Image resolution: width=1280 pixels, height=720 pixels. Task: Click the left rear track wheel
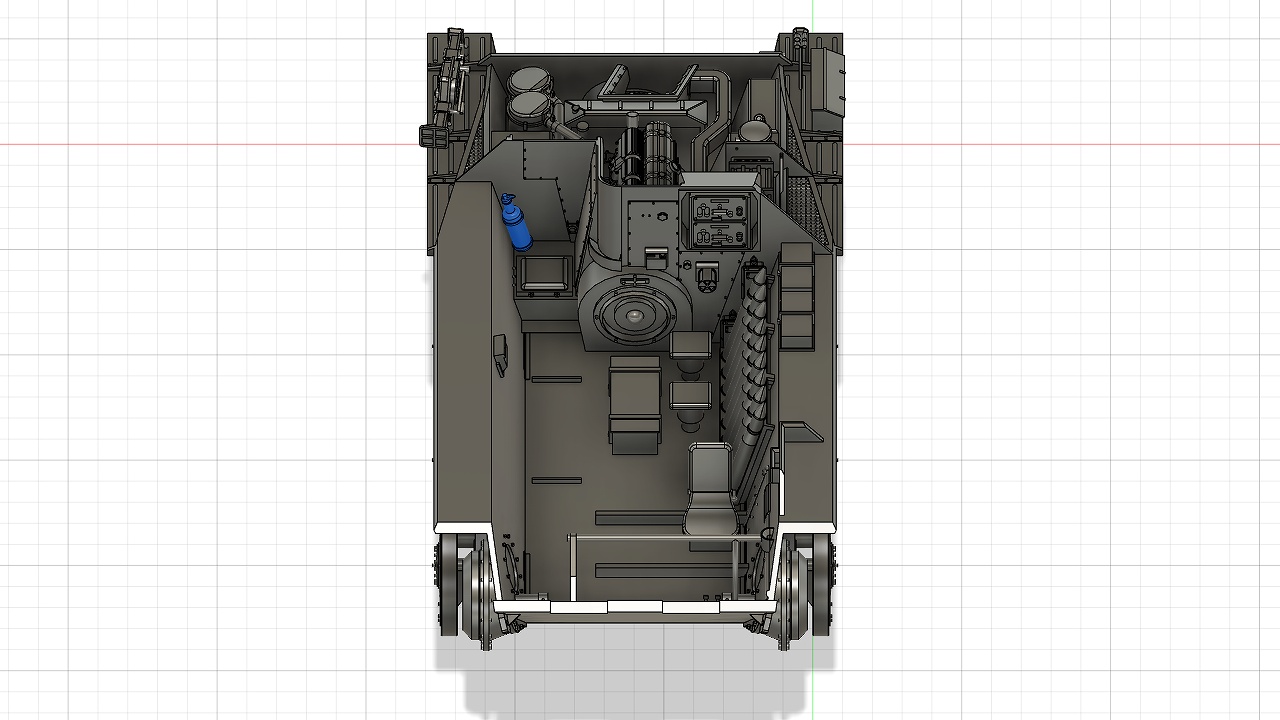tap(468, 585)
